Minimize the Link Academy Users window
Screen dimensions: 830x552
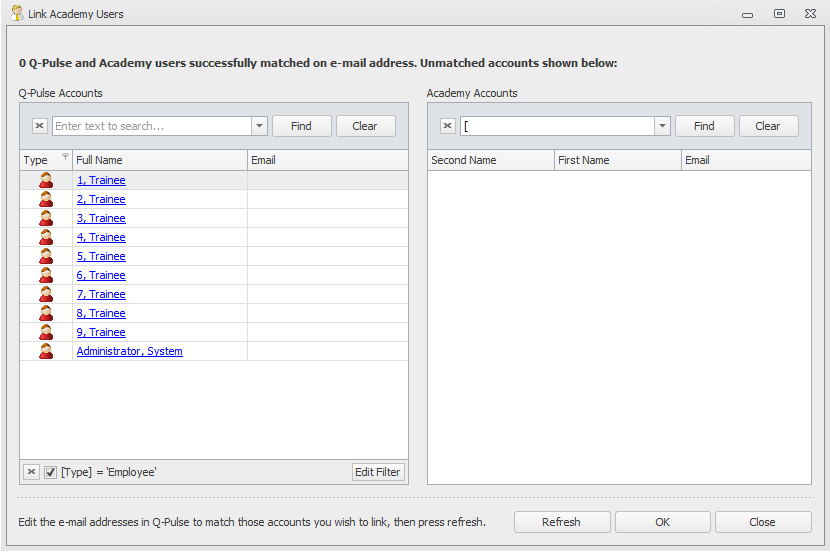[747, 14]
